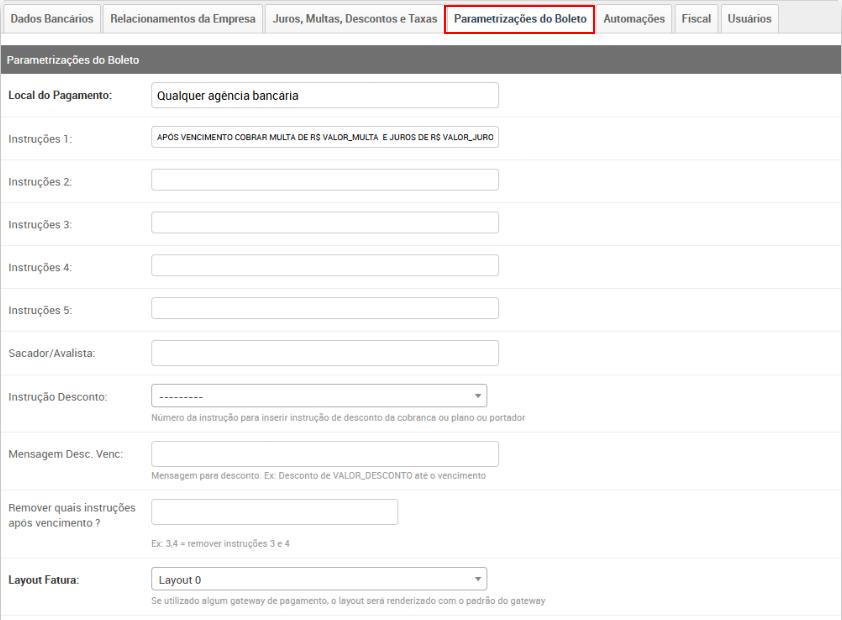842x620 pixels.
Task: Click the Sacador/Avalista input field
Action: pos(325,353)
